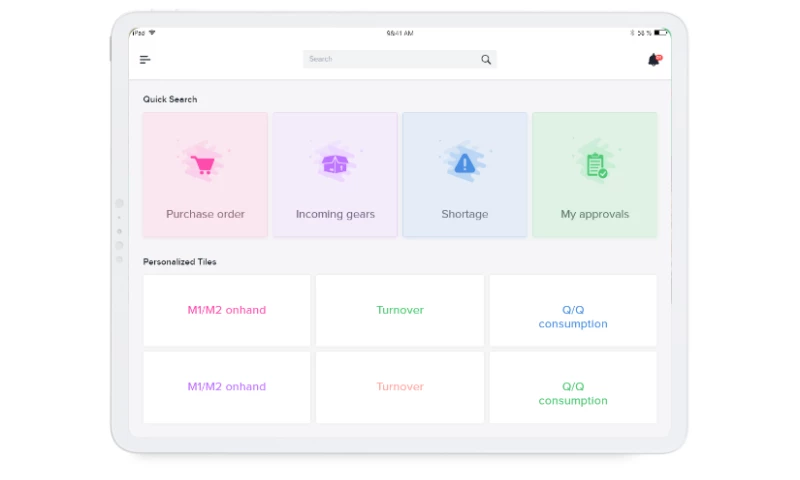
Task: Open the purple M1/M2 onhand tile
Action: [227, 387]
